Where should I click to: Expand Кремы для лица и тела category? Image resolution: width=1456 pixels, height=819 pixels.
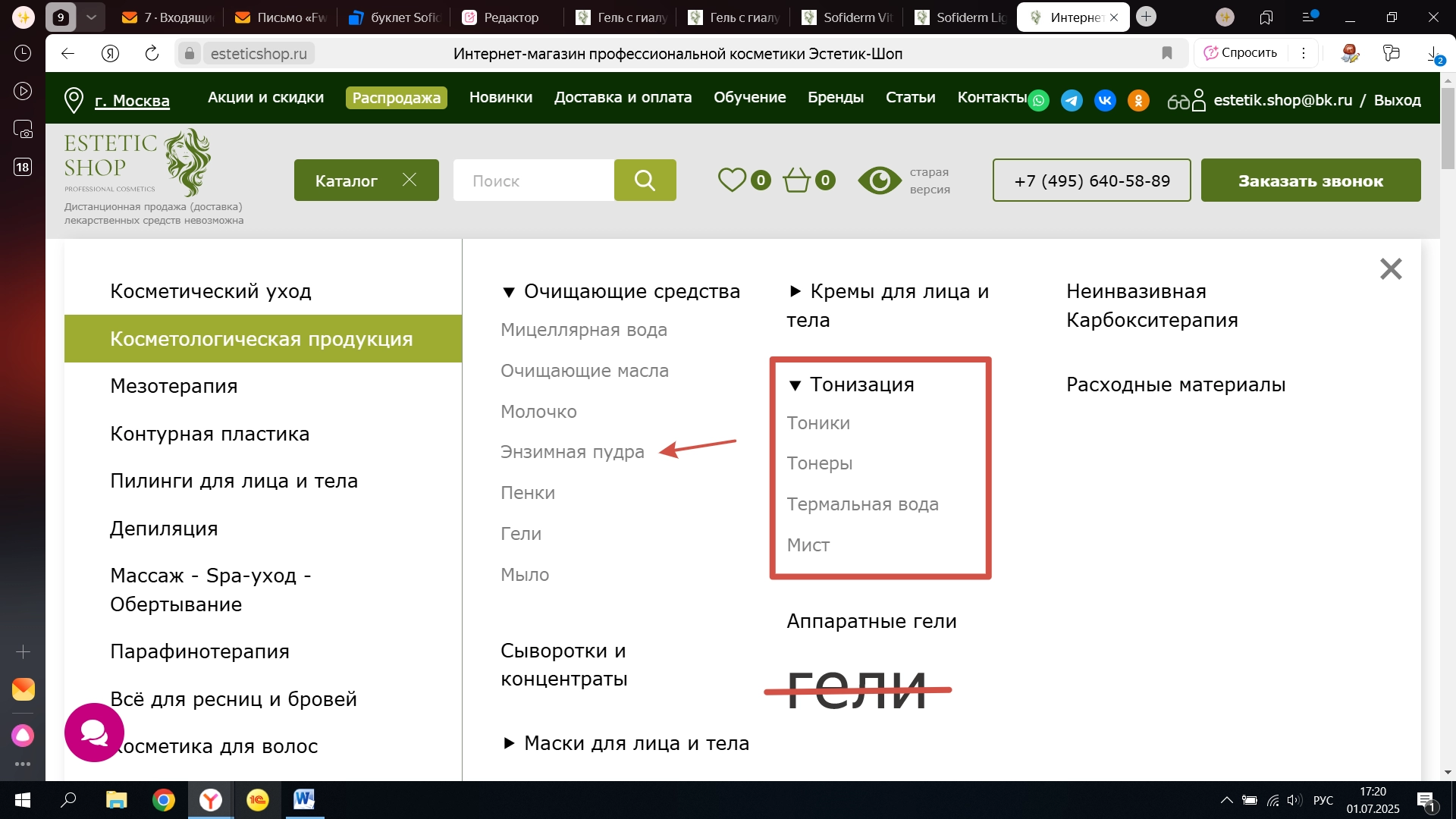tap(795, 291)
